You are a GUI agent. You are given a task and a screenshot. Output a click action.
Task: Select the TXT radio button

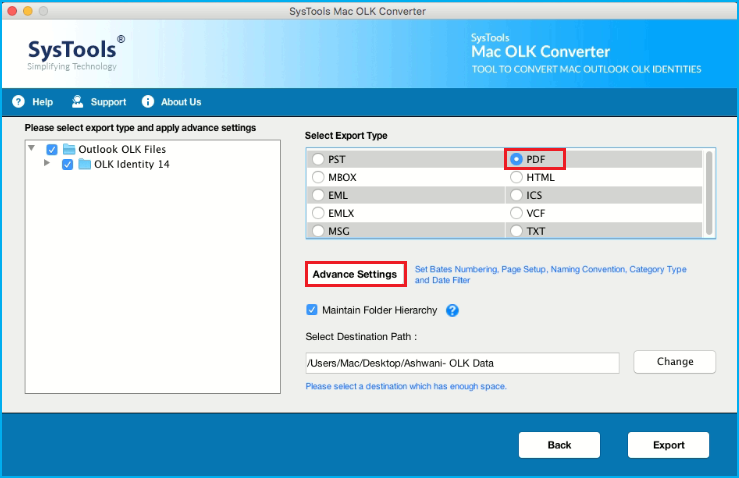517,231
